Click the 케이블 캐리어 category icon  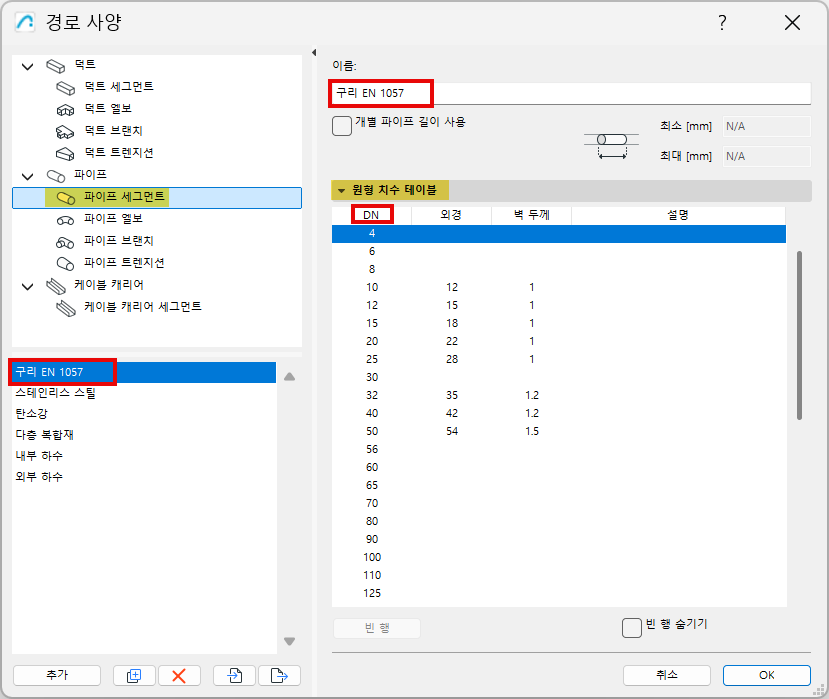(x=56, y=286)
